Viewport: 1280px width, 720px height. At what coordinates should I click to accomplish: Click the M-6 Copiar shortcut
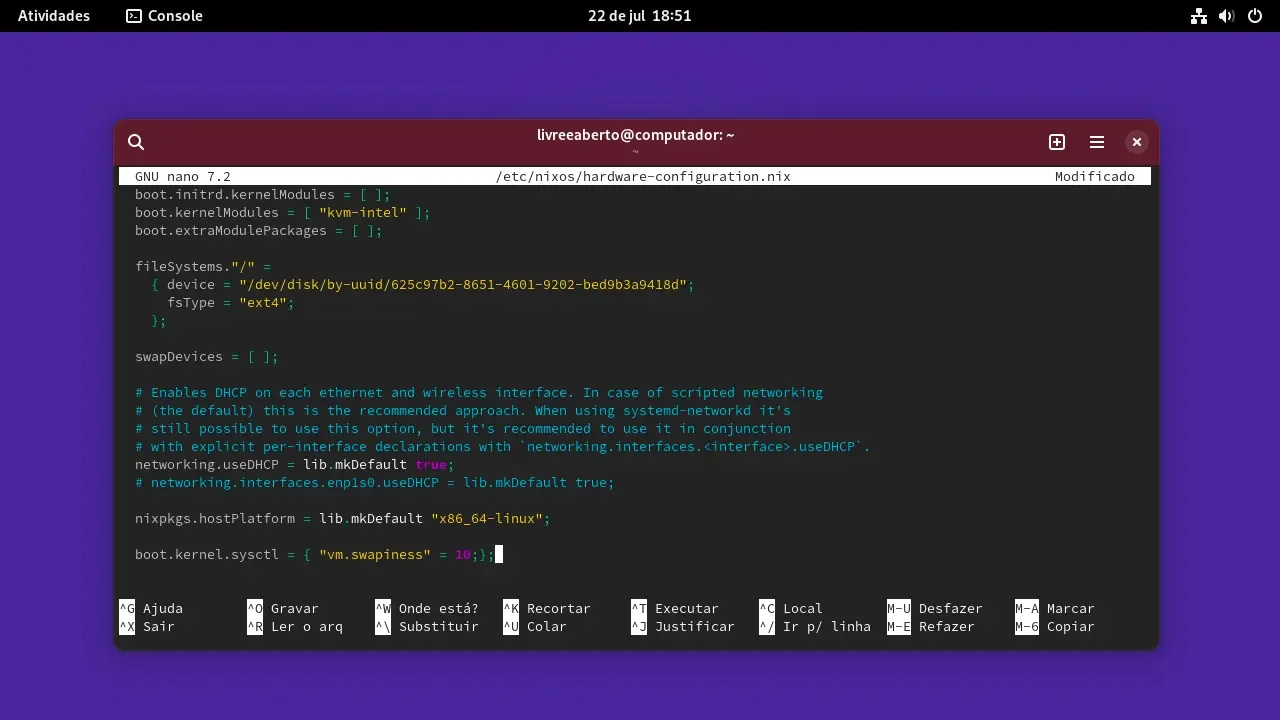click(x=1055, y=626)
